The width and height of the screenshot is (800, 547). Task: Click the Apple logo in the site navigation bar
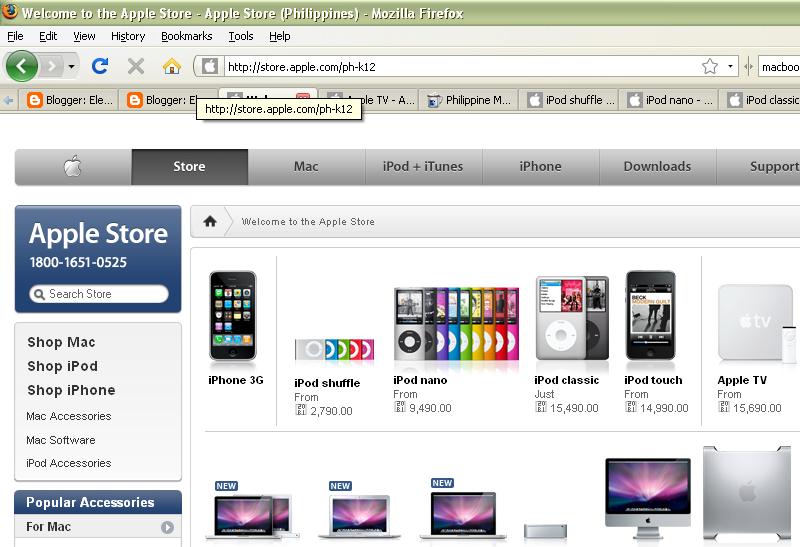tap(73, 167)
